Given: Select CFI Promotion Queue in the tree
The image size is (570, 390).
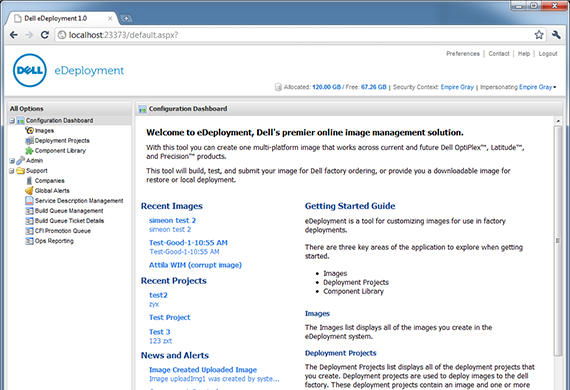Looking at the screenshot, I should (x=63, y=231).
